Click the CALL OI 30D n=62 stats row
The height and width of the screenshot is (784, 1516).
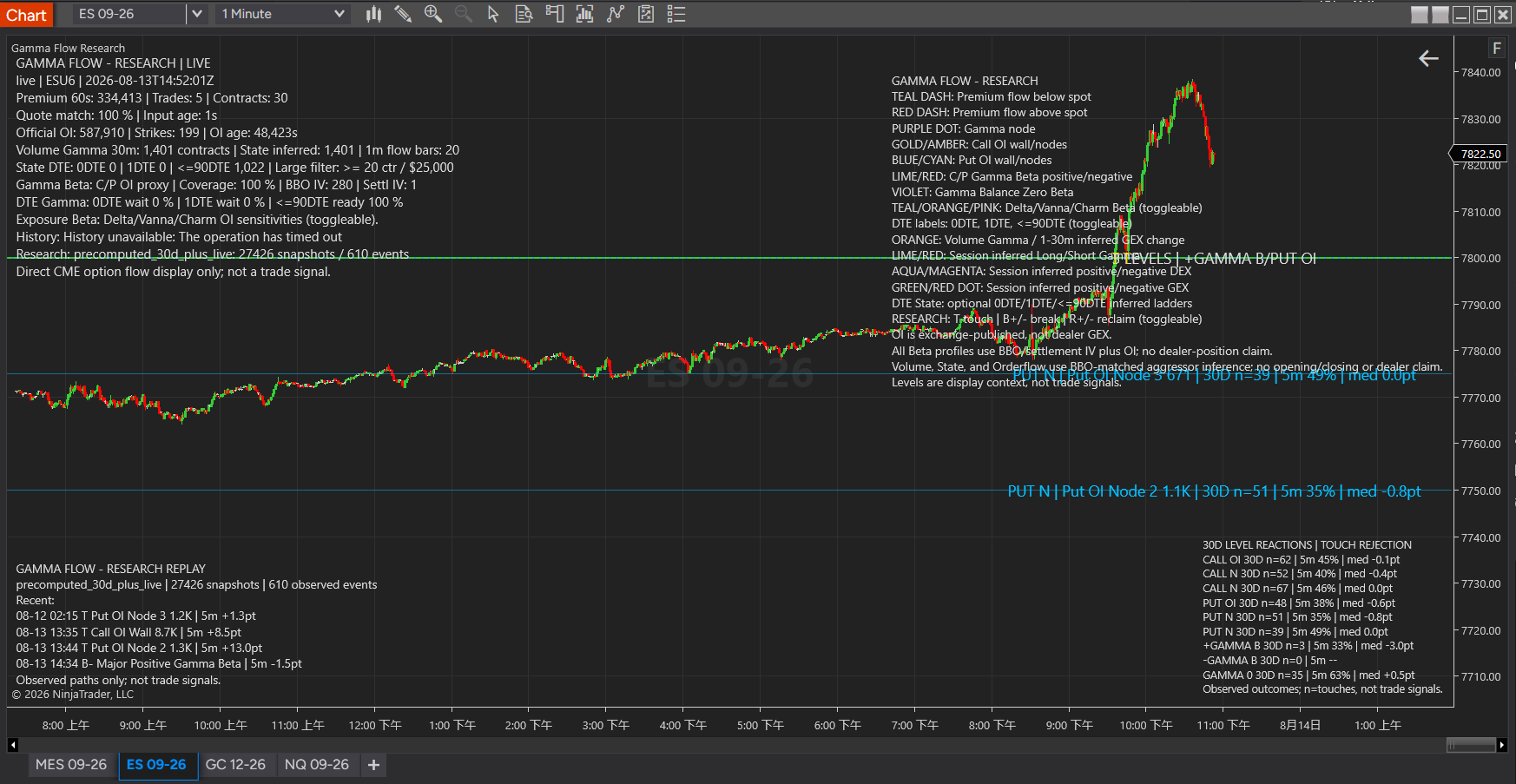(1301, 560)
